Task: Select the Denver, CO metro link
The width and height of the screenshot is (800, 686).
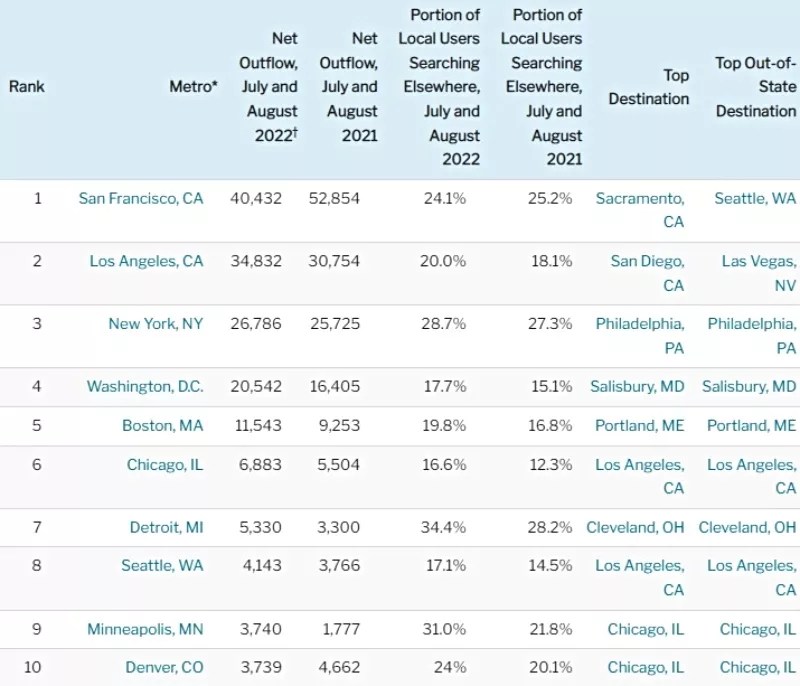Action: pos(164,667)
